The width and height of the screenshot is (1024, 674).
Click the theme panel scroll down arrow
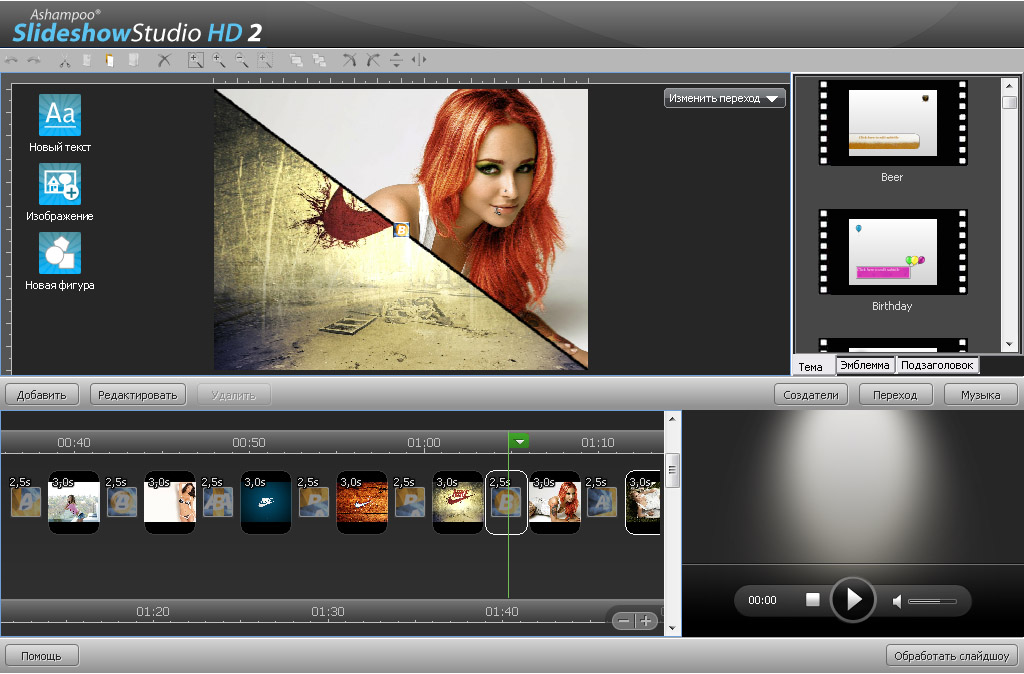tap(1009, 344)
